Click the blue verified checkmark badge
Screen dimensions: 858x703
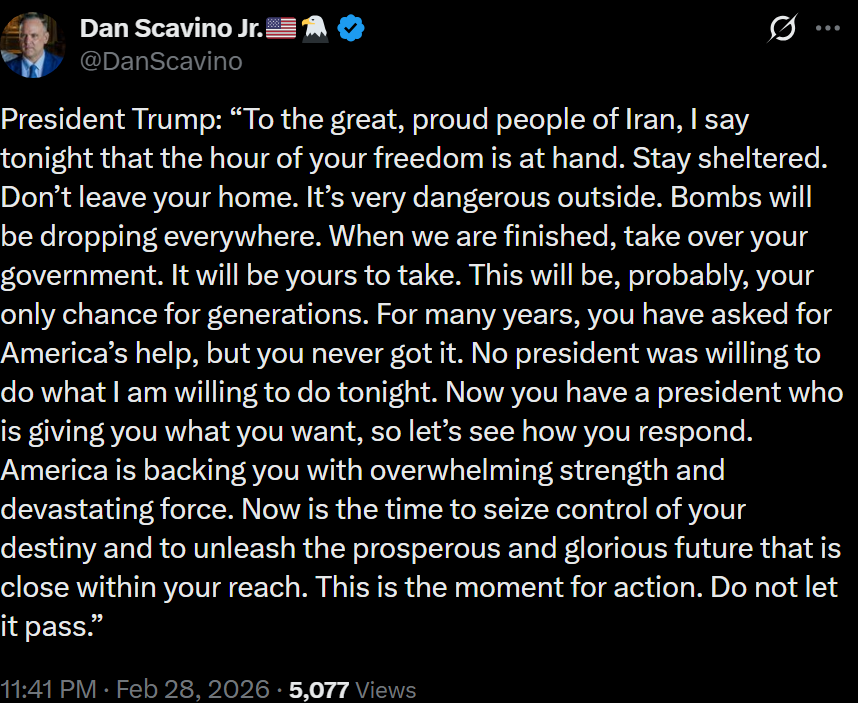pyautogui.click(x=351, y=29)
